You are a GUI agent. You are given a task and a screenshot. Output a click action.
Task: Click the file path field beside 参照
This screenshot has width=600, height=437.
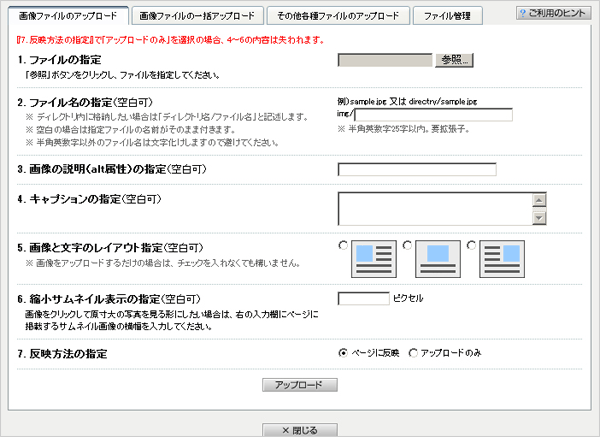point(385,60)
